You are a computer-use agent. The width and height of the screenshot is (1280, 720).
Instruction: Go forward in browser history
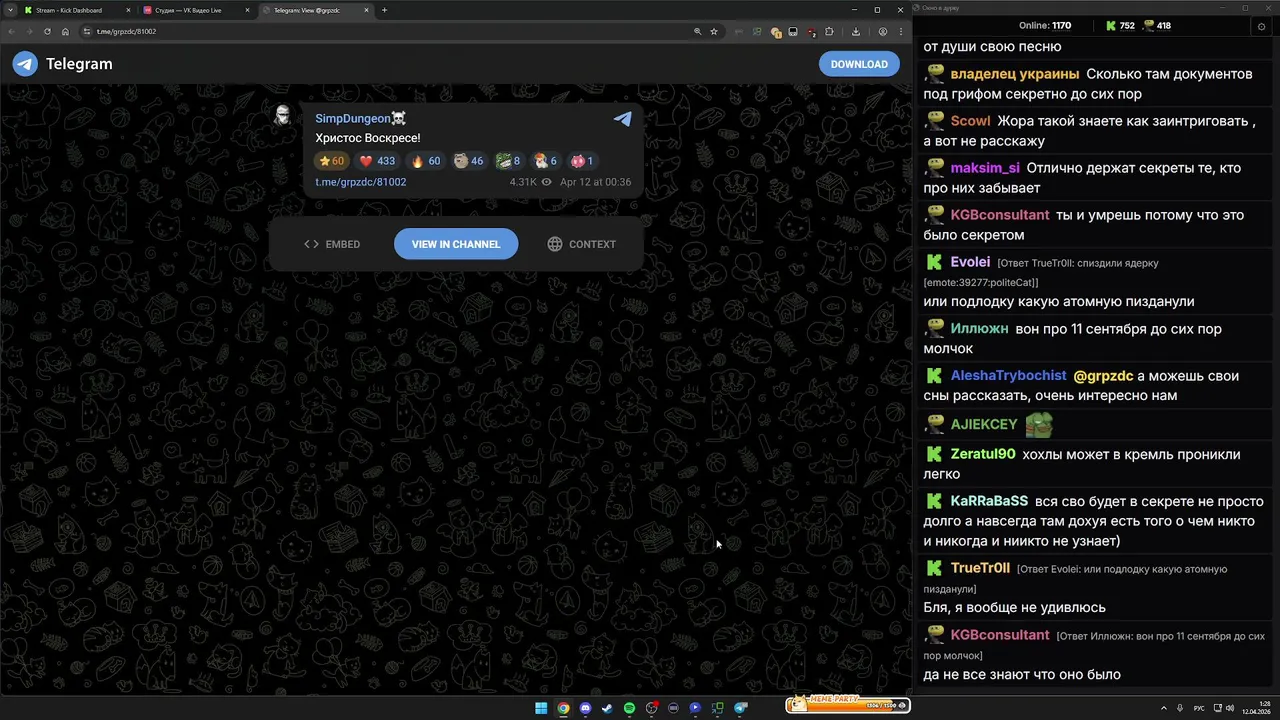(29, 31)
